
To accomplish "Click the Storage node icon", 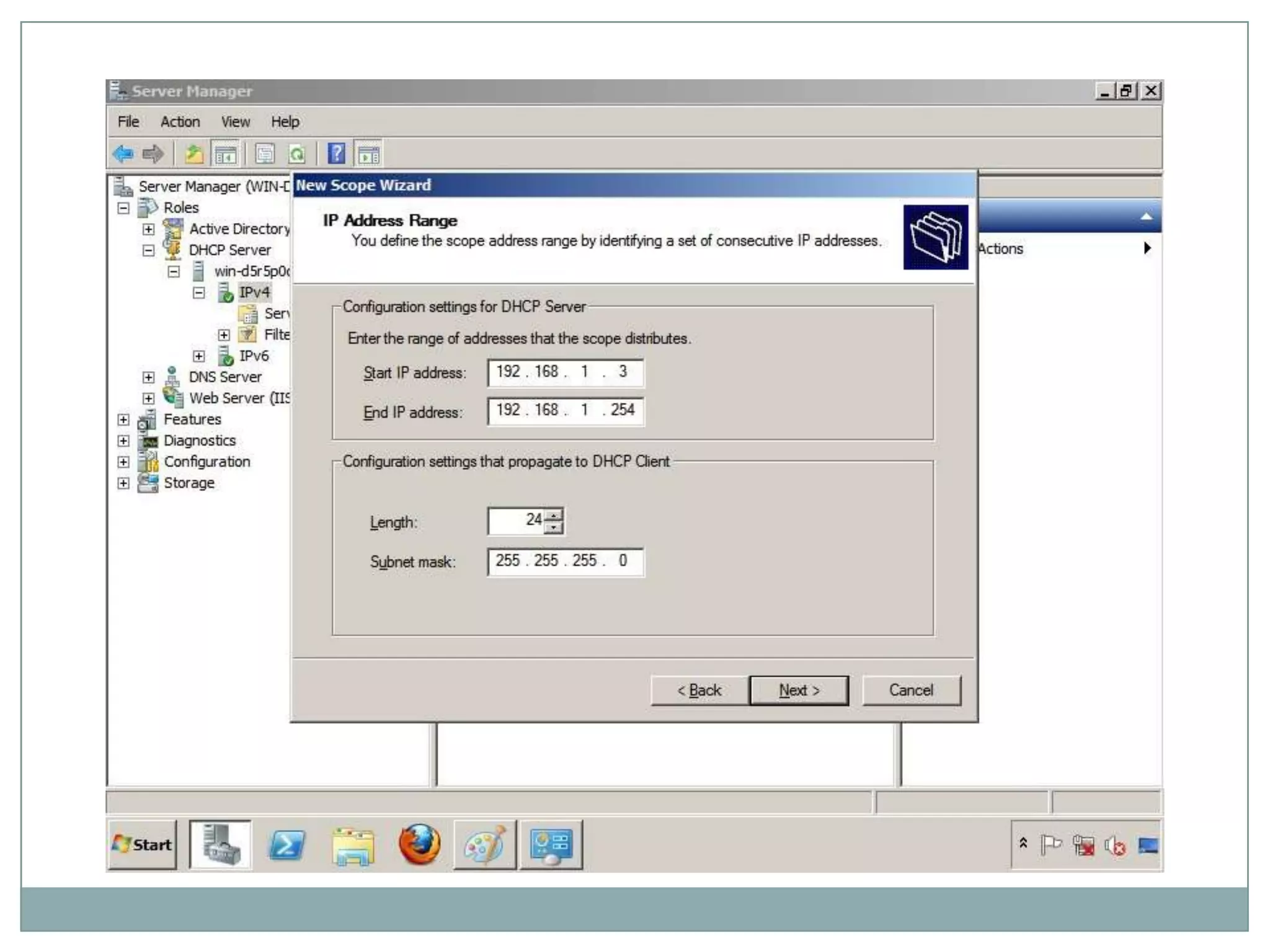I will pyautogui.click(x=148, y=483).
